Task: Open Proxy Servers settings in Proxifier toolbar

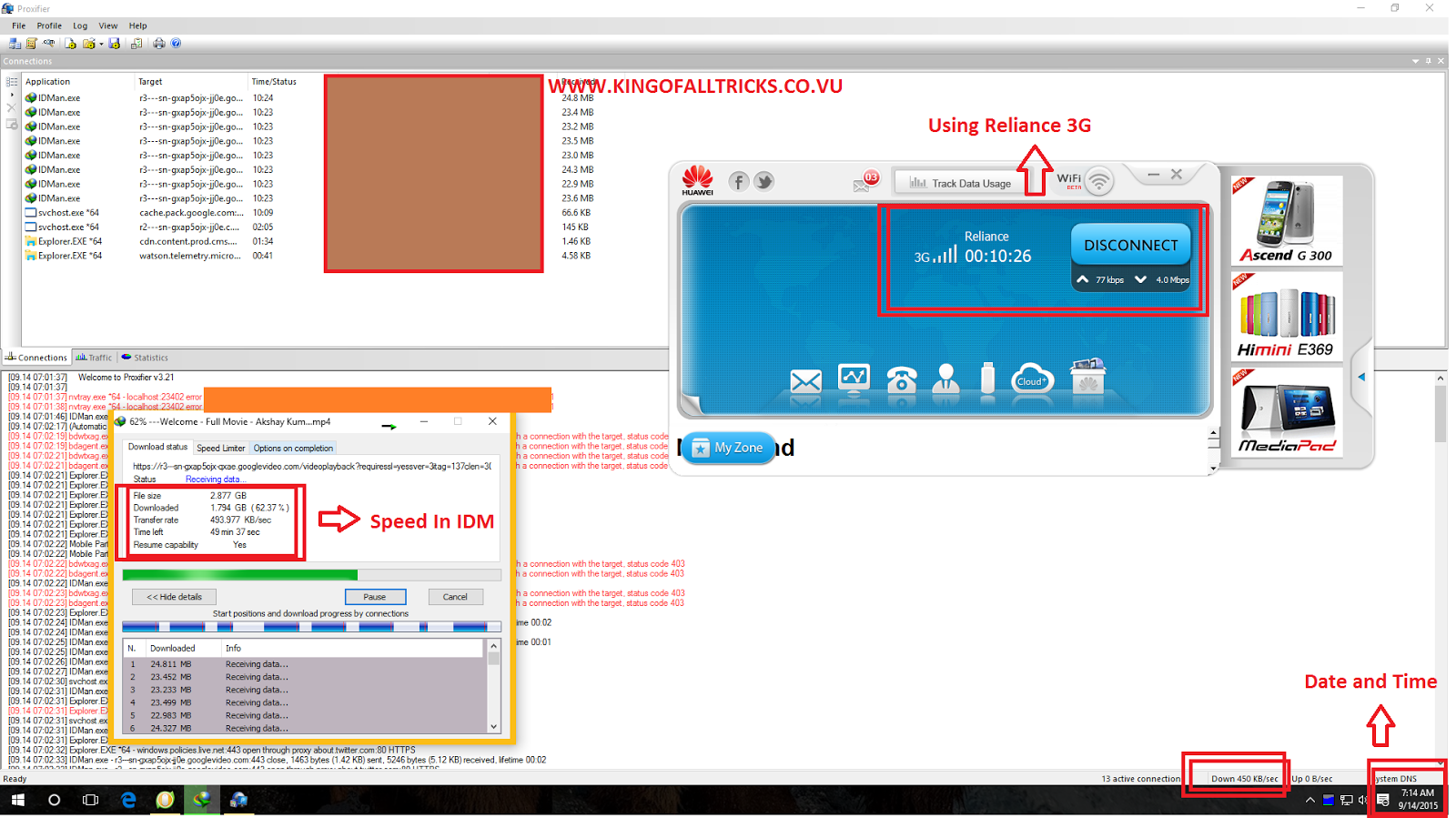Action: point(15,43)
